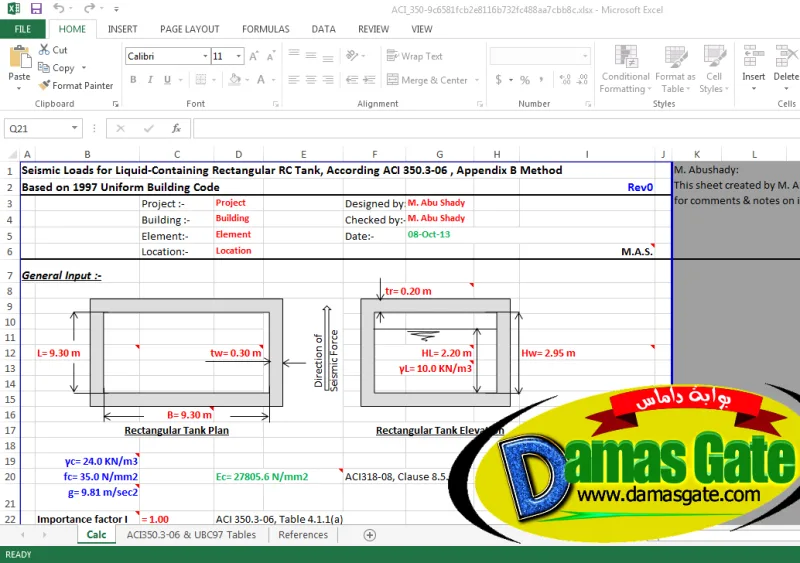Open the Number Format dropdown

pyautogui.click(x=585, y=56)
